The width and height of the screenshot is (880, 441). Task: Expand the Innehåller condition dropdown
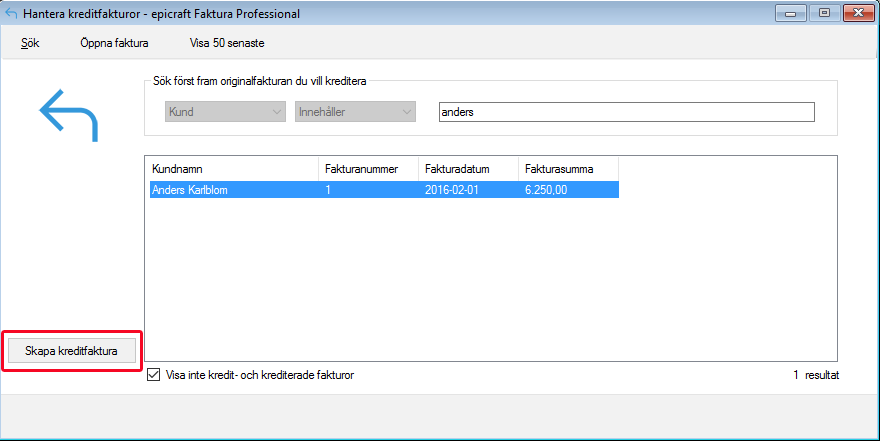pos(355,112)
